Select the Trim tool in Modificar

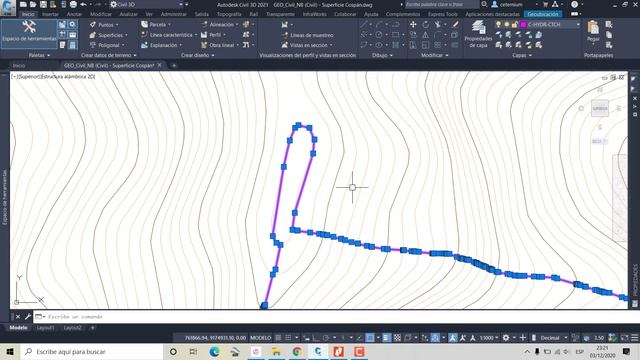click(437, 24)
